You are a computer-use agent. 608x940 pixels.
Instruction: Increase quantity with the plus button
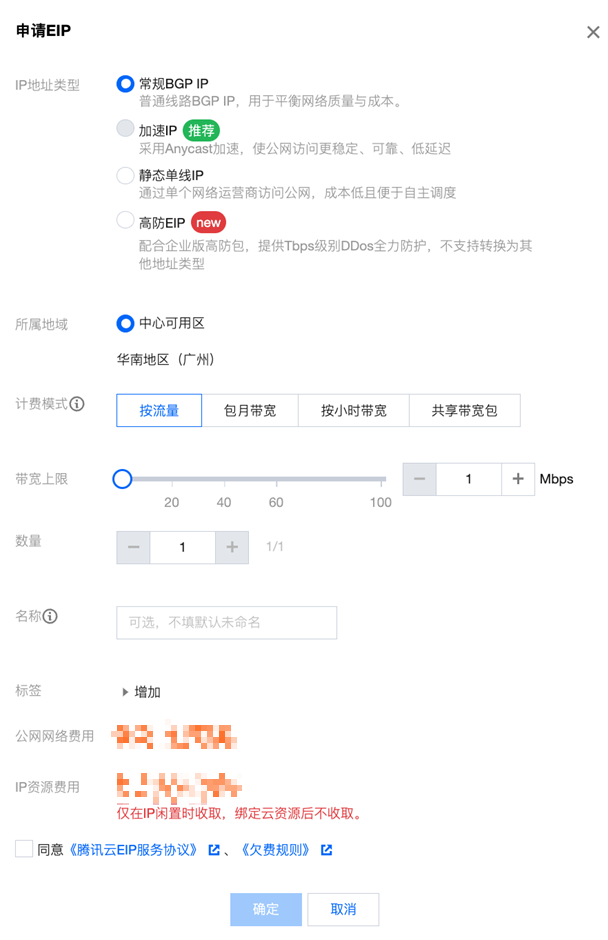[232, 547]
